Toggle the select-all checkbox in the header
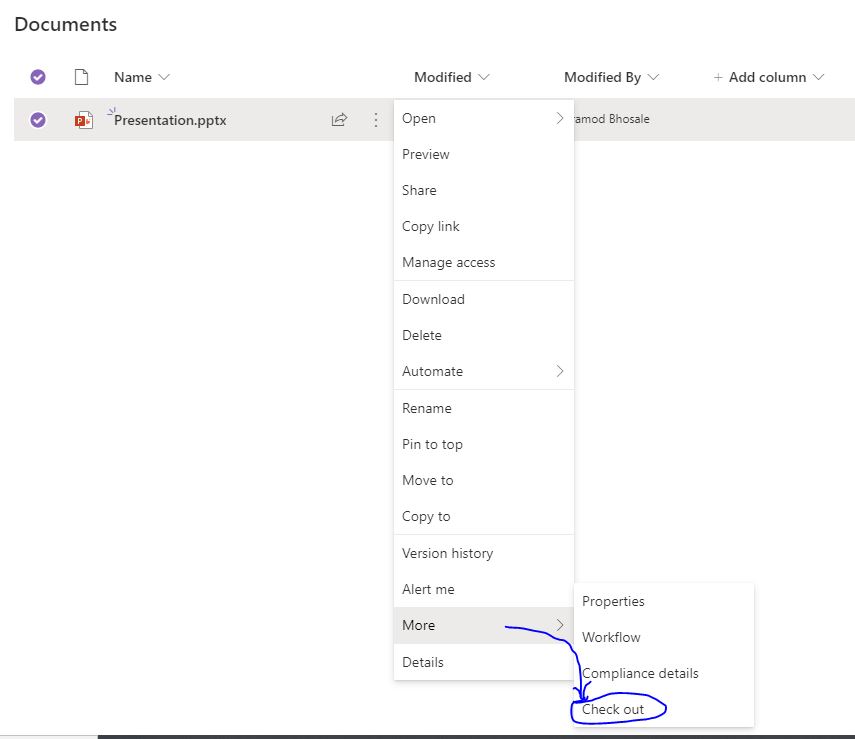The image size is (855, 739). pos(37,77)
